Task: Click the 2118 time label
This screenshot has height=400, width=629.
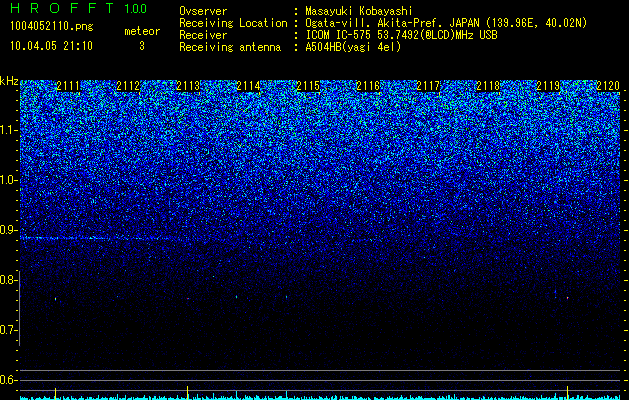Action: coord(488,86)
